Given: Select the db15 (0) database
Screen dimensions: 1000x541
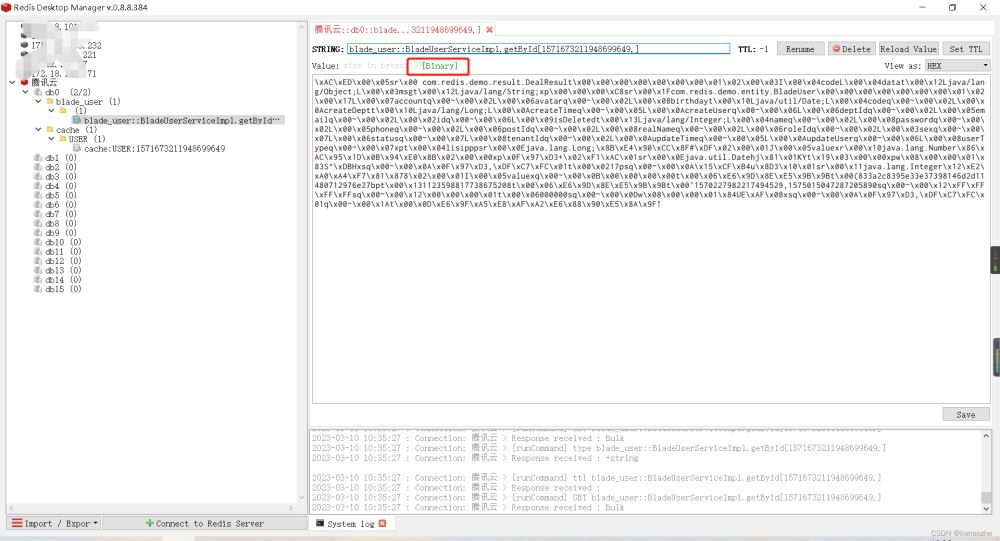Looking at the screenshot, I should click(63, 289).
